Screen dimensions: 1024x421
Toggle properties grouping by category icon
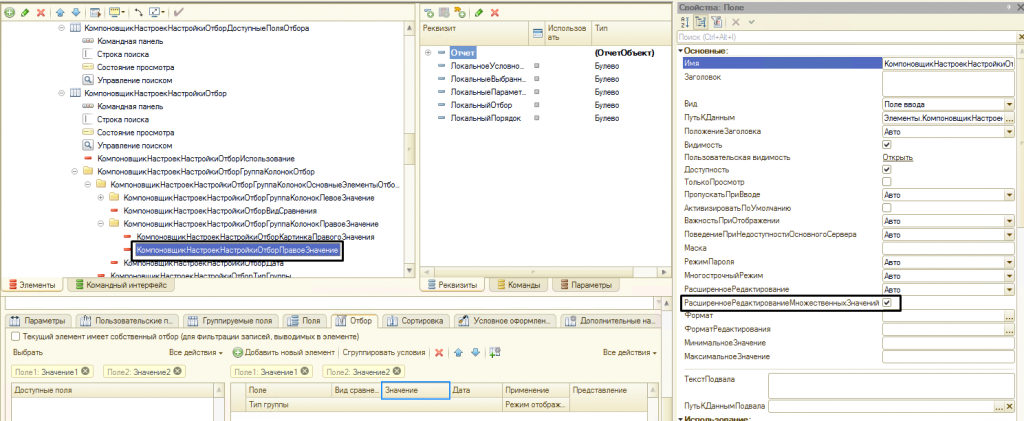(x=700, y=22)
